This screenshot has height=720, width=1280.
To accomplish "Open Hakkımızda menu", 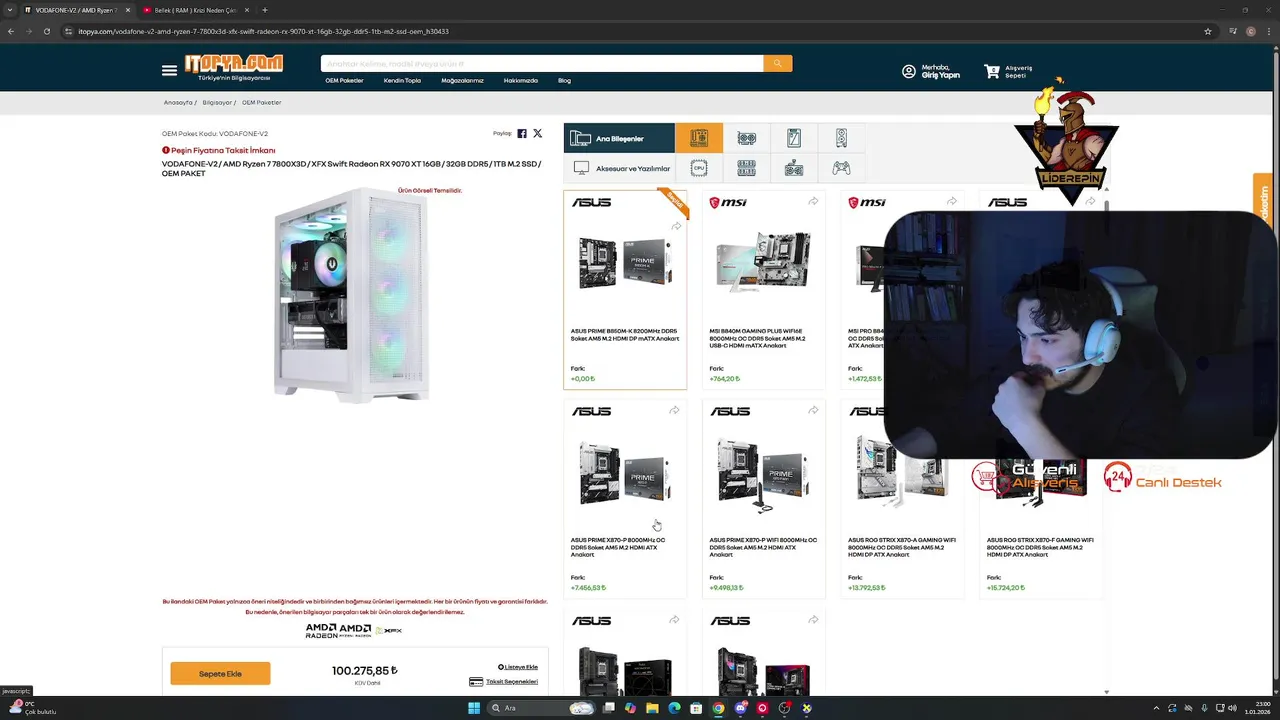I will 521,80.
